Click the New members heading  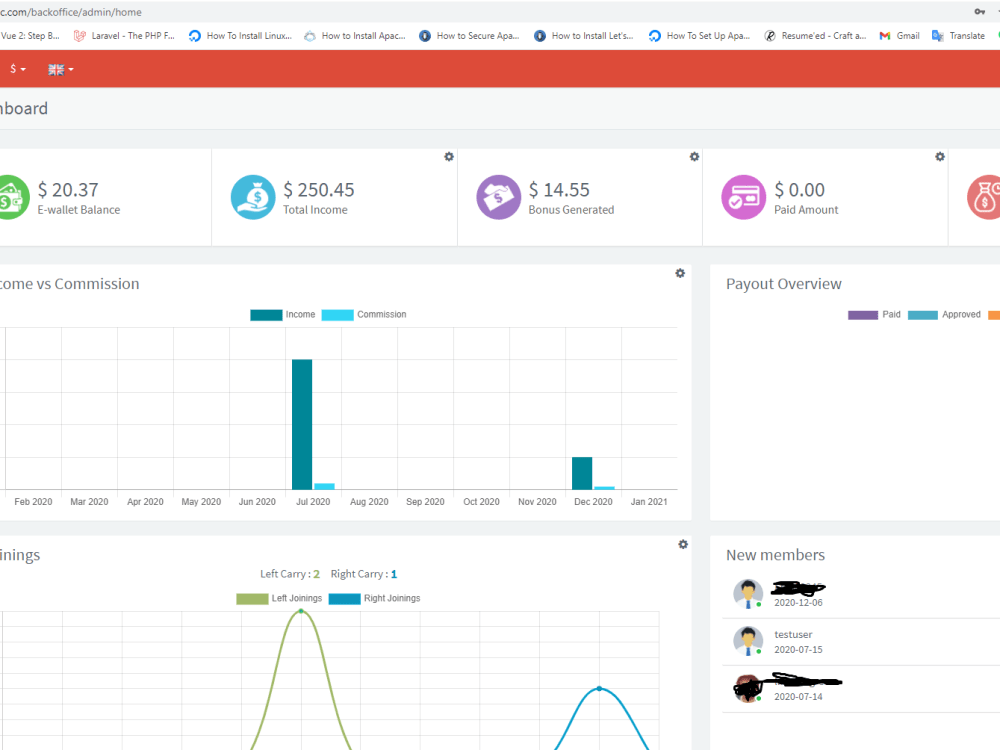tap(776, 555)
